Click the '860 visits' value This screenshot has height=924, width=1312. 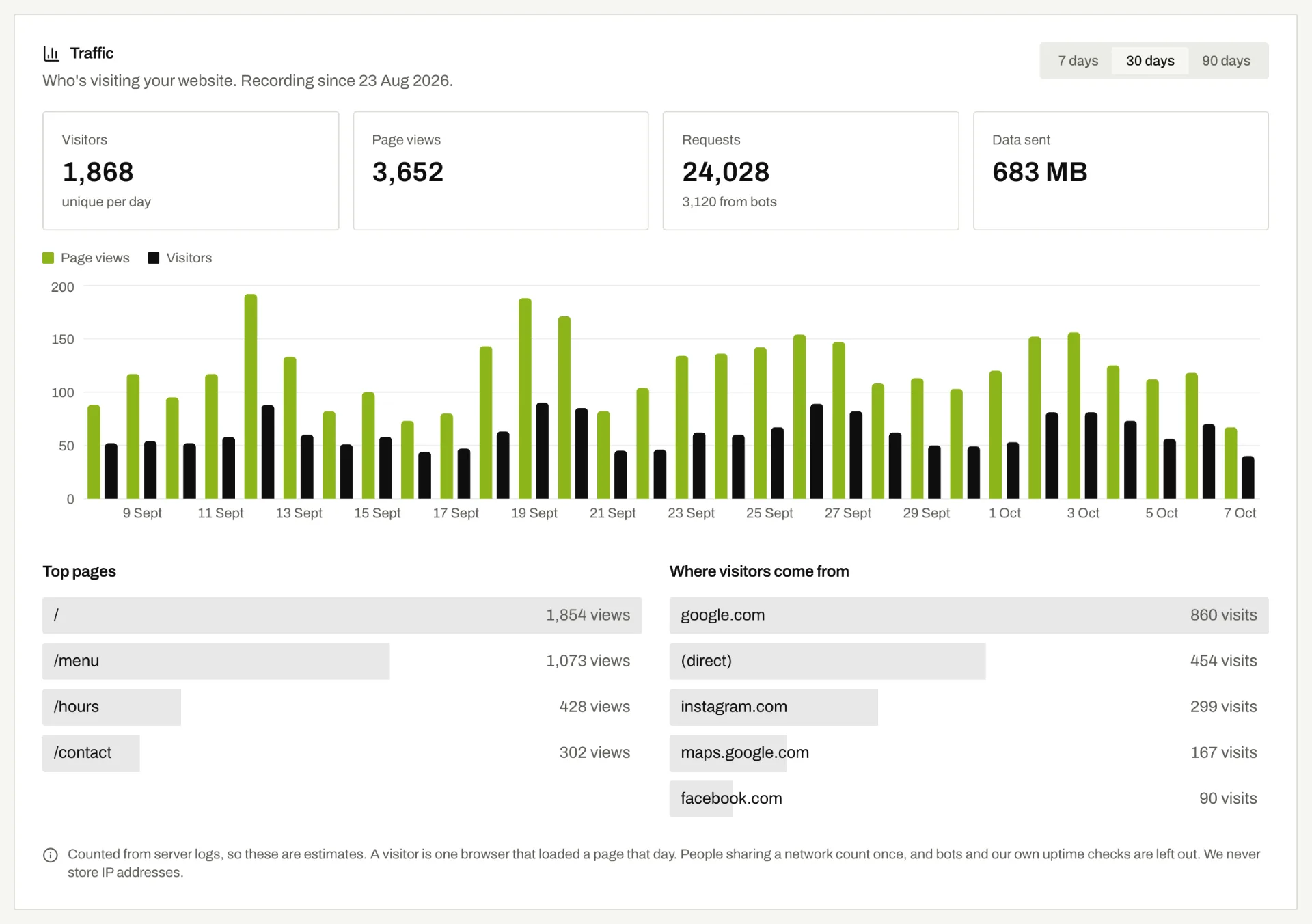pos(1223,615)
